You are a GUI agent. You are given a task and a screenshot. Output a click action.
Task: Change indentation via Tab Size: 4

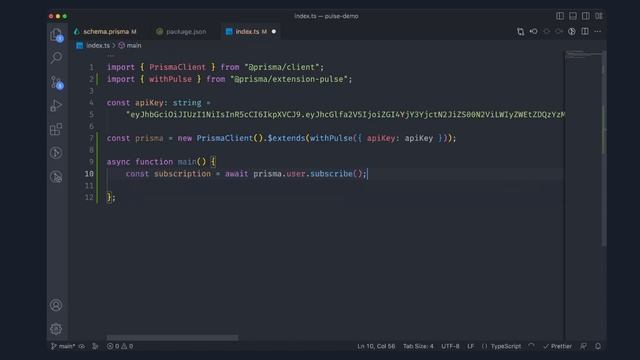[418, 346]
